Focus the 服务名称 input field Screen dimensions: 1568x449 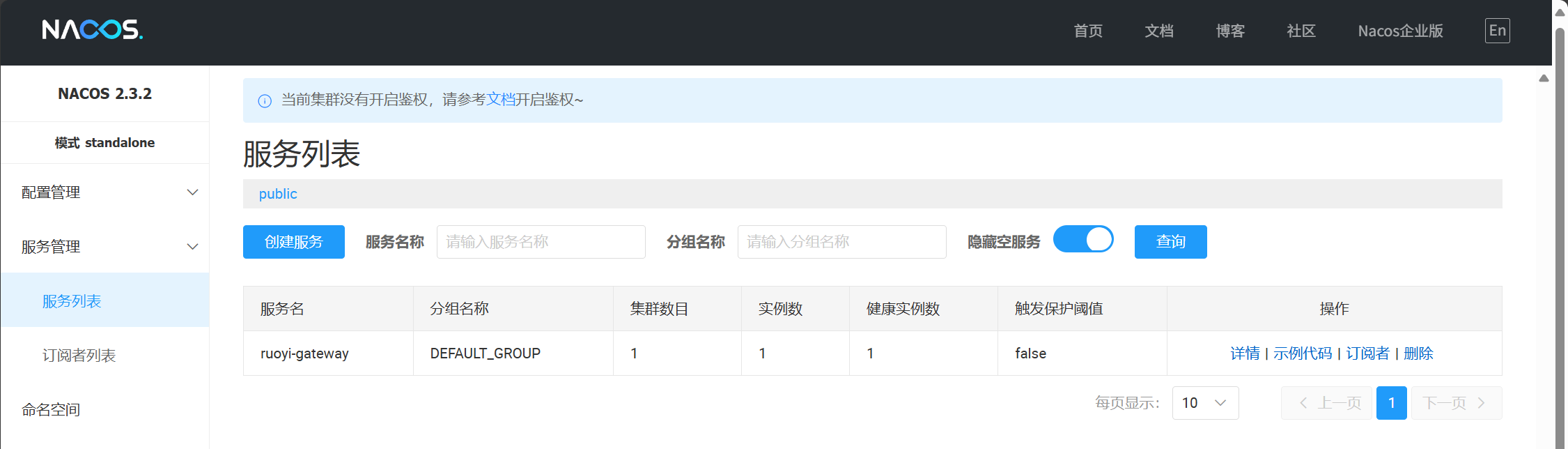541,242
